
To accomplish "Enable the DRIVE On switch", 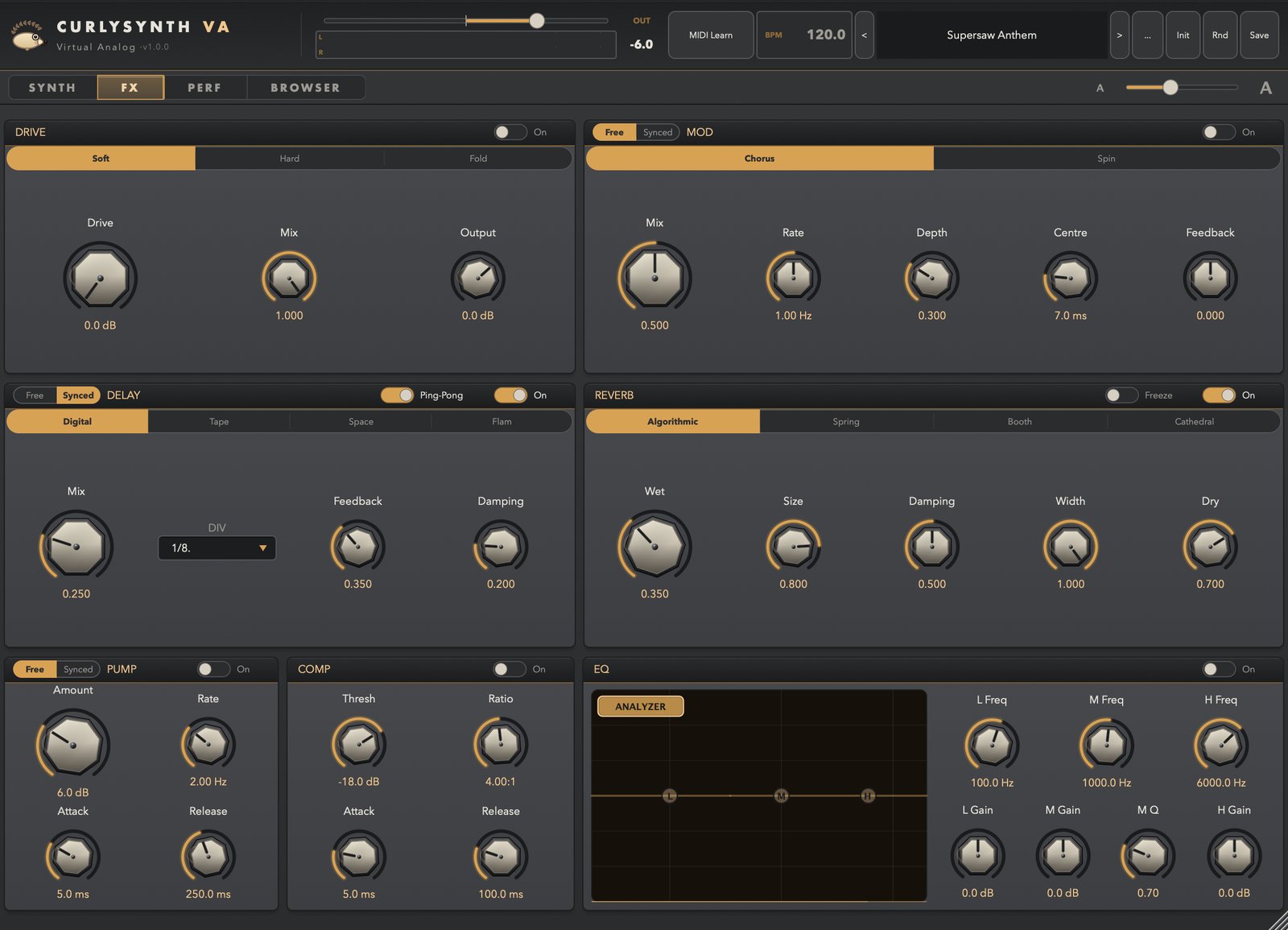I will [510, 132].
